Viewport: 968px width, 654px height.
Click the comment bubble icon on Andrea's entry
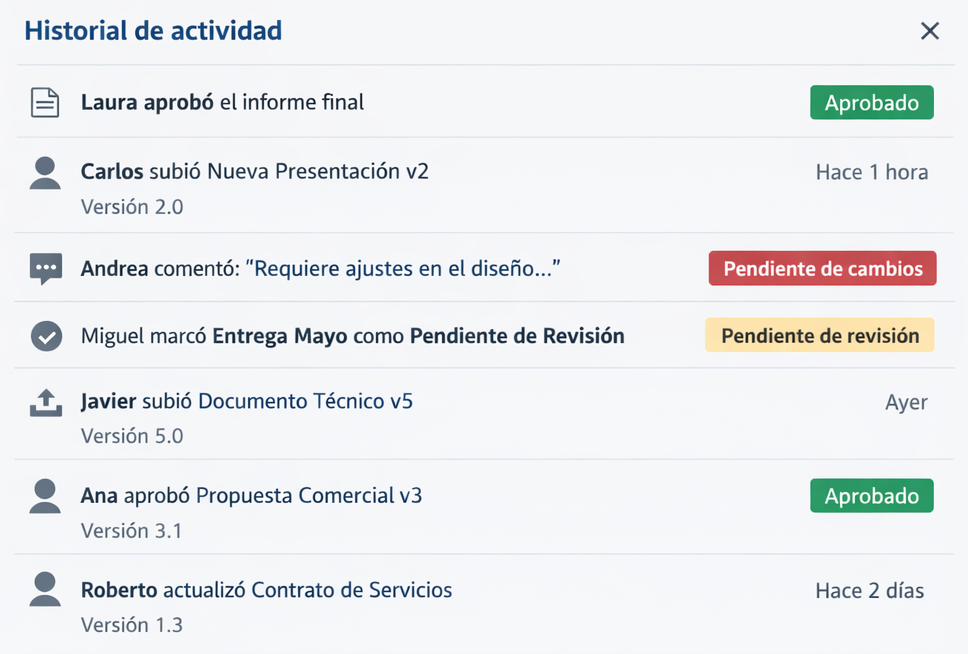(x=44, y=268)
